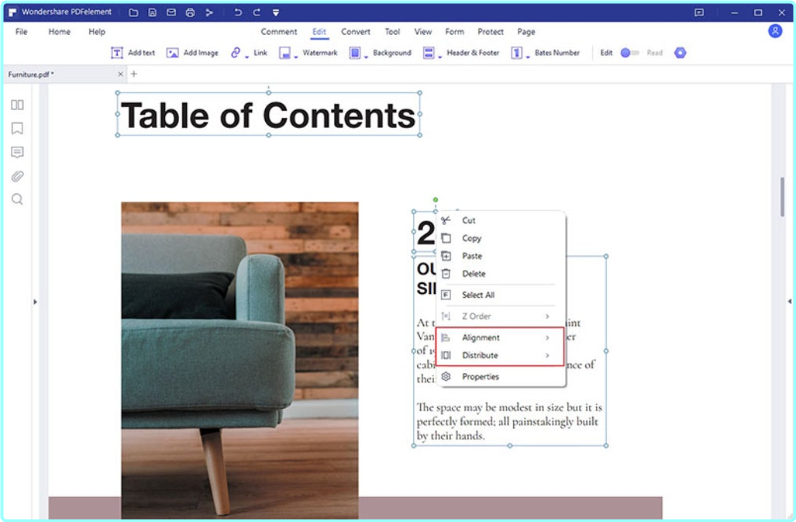
Task: Open user account avatar
Action: 775,31
